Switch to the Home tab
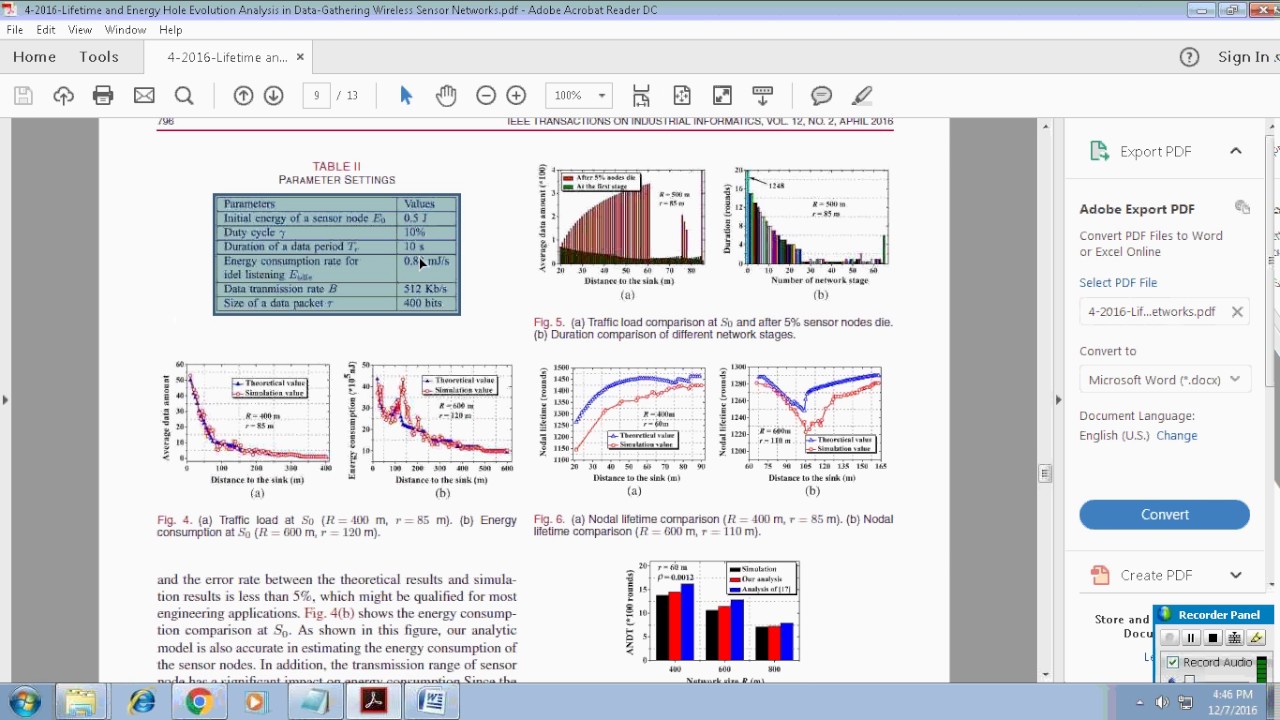1280x720 pixels. click(x=34, y=57)
